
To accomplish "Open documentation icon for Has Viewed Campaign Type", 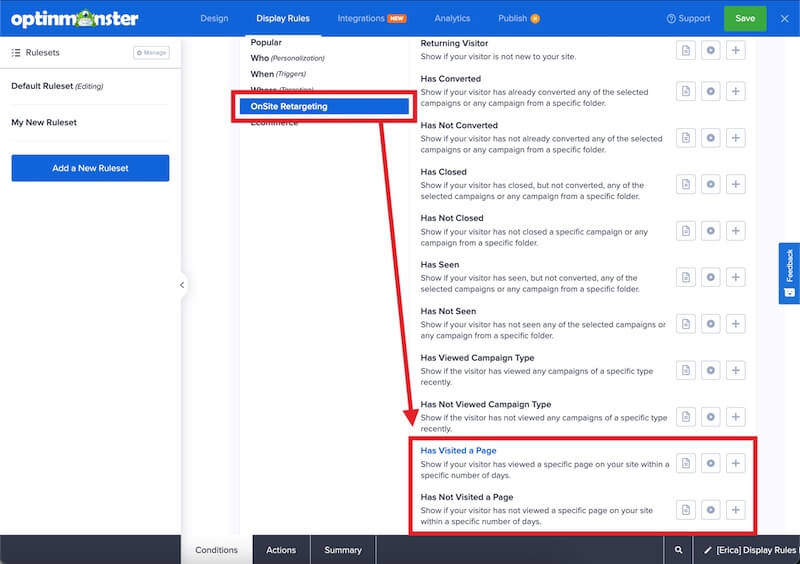I will click(x=686, y=370).
